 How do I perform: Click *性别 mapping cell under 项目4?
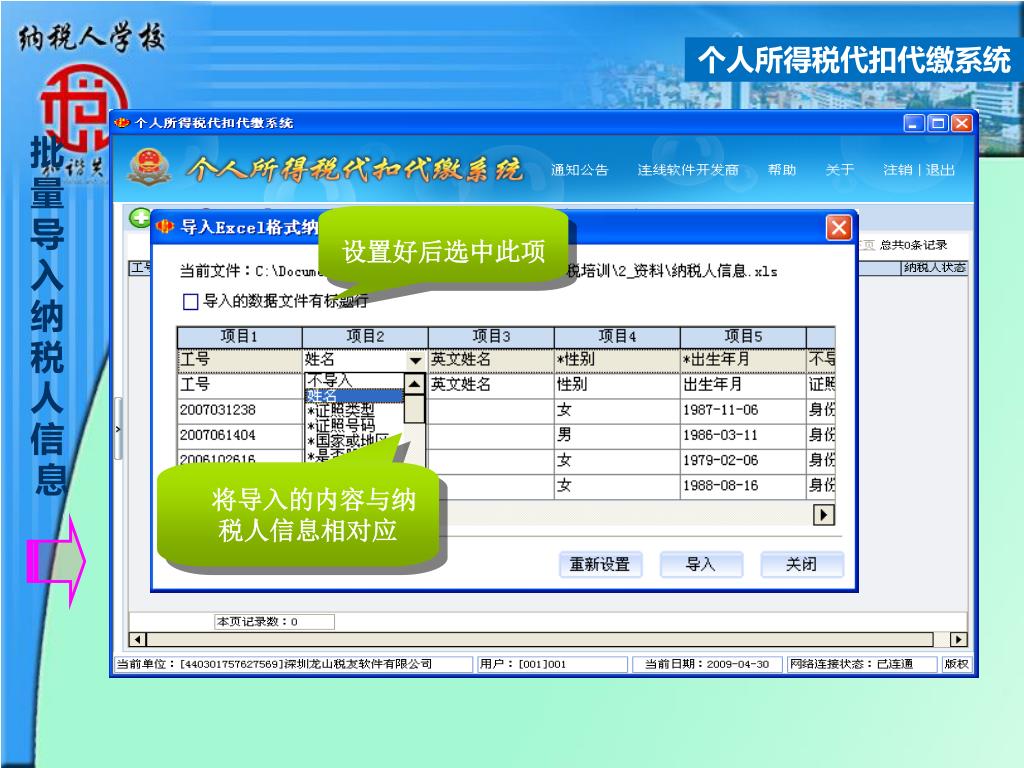617,360
